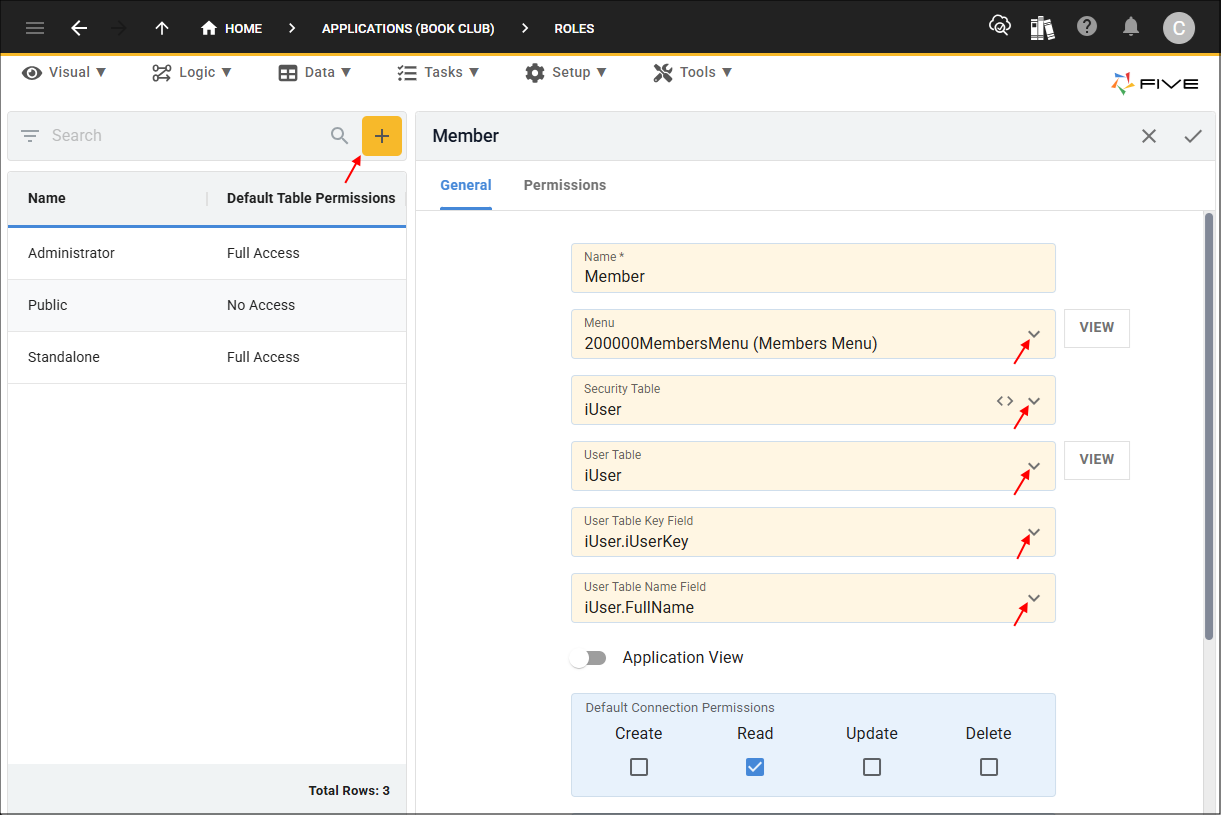Click VIEW button next to User Table
Screen dimensions: 1221x815
click(1097, 460)
